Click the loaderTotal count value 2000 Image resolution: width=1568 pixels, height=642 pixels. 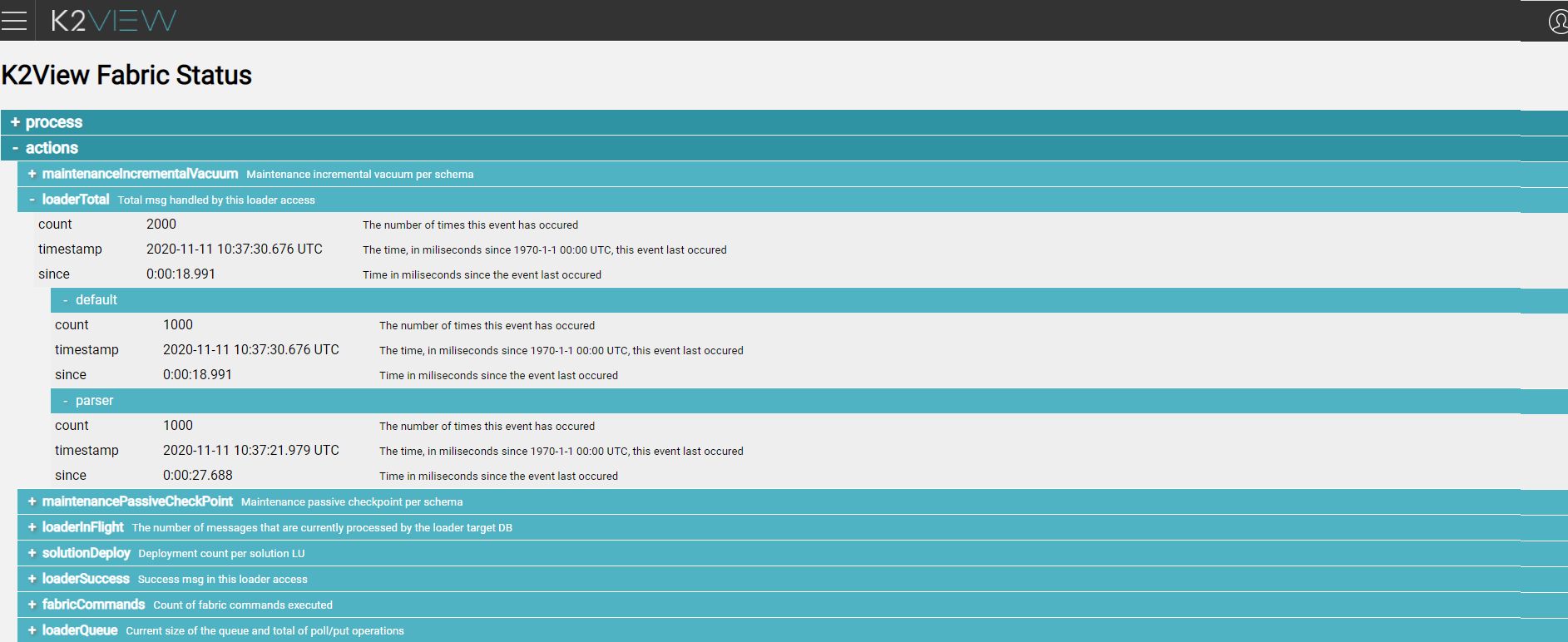161,225
